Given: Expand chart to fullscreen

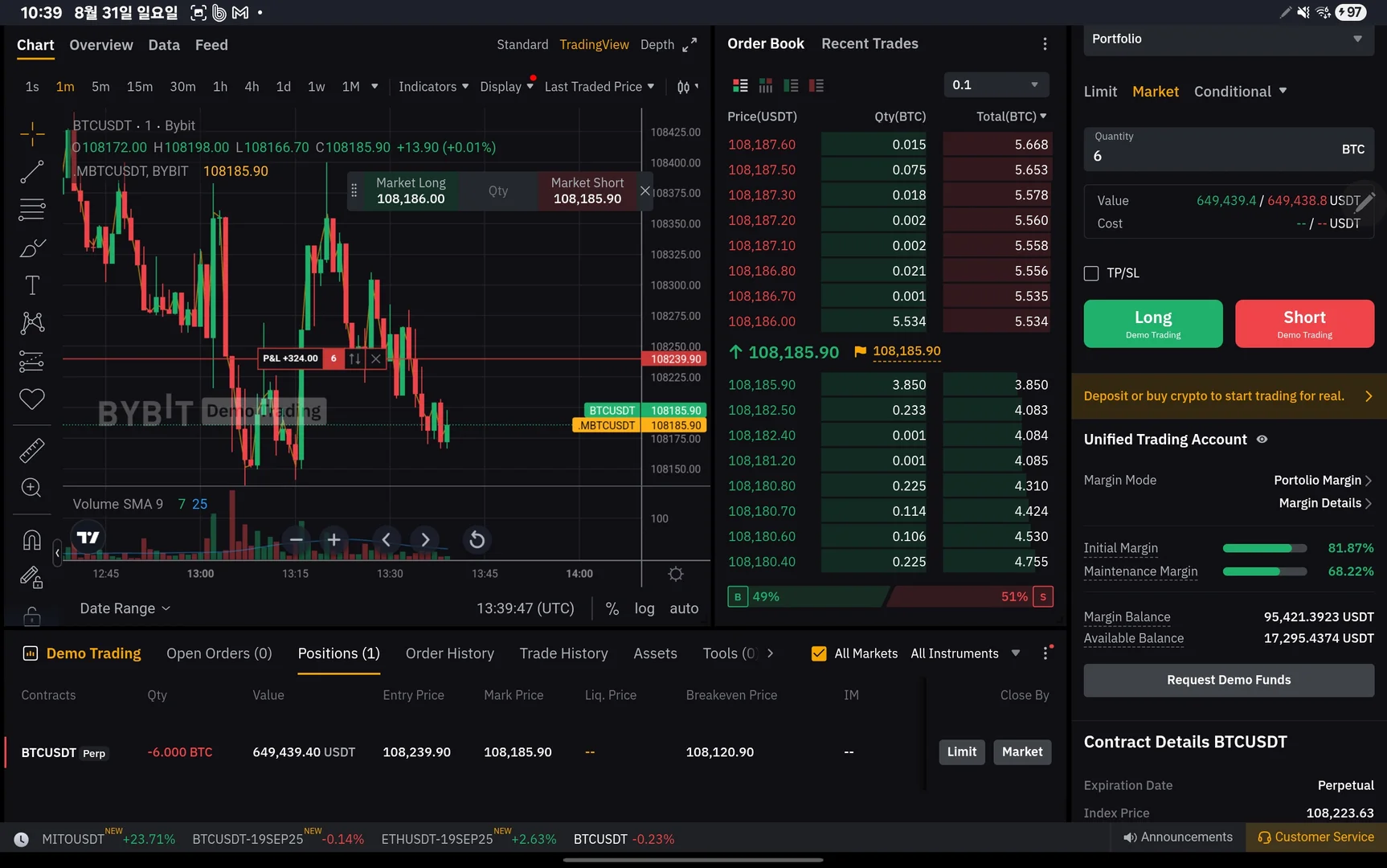Looking at the screenshot, I should (689, 45).
